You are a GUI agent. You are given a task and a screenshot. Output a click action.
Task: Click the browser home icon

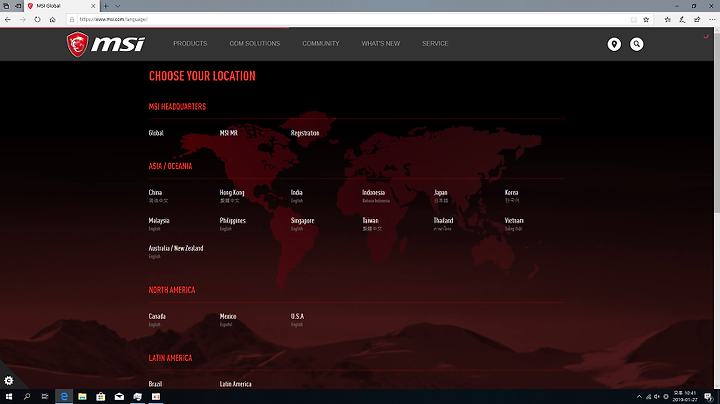(52, 19)
